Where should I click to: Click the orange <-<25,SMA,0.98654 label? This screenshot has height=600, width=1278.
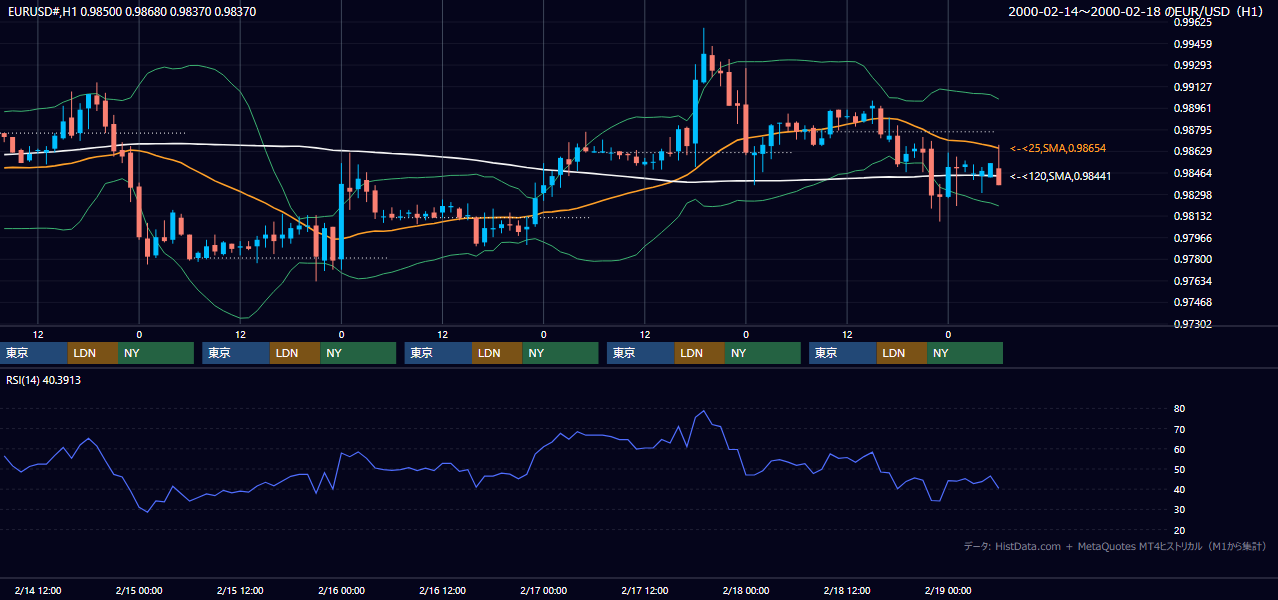[1058, 148]
